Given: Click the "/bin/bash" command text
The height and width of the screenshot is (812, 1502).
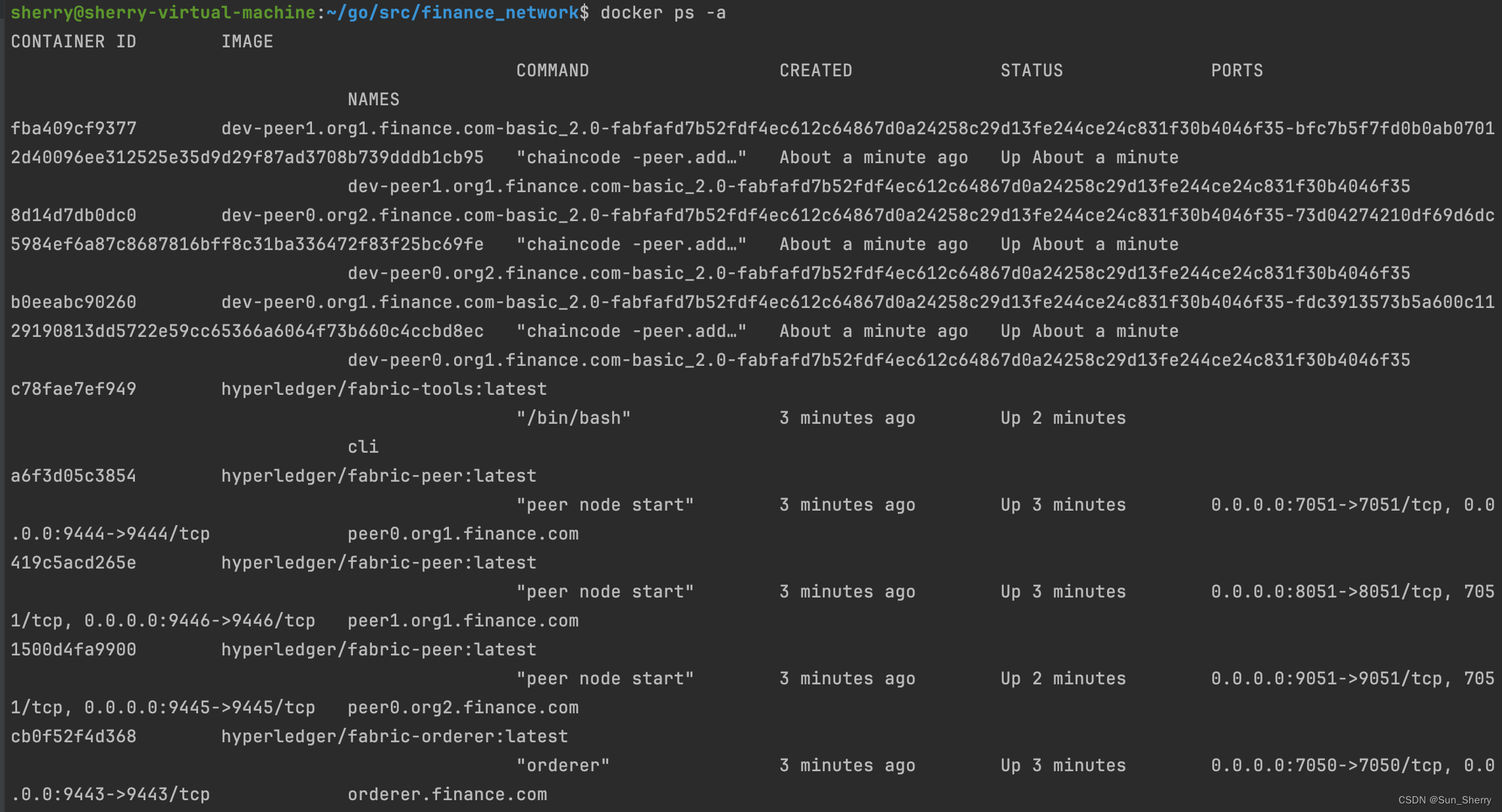Looking at the screenshot, I should (x=574, y=419).
